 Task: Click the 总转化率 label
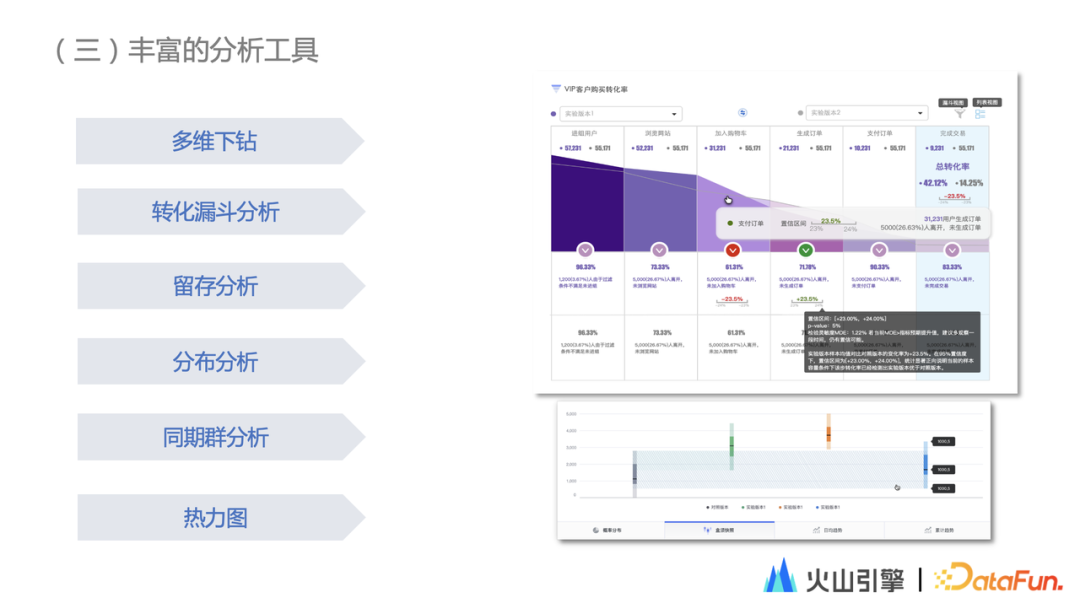[953, 167]
